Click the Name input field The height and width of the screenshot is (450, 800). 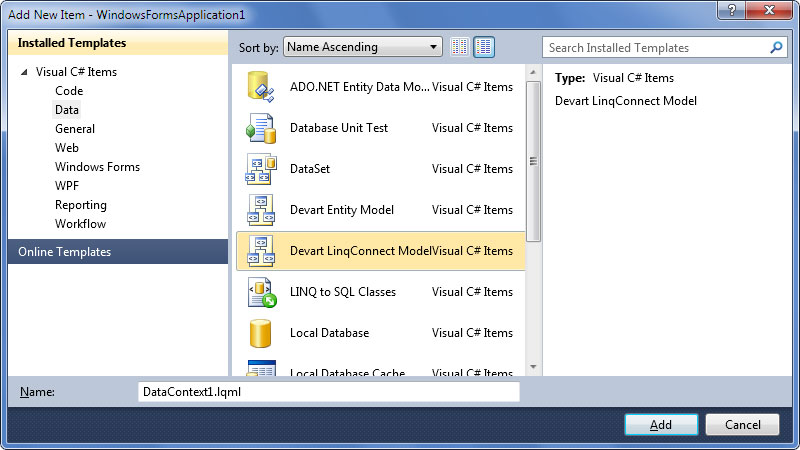coord(329,392)
